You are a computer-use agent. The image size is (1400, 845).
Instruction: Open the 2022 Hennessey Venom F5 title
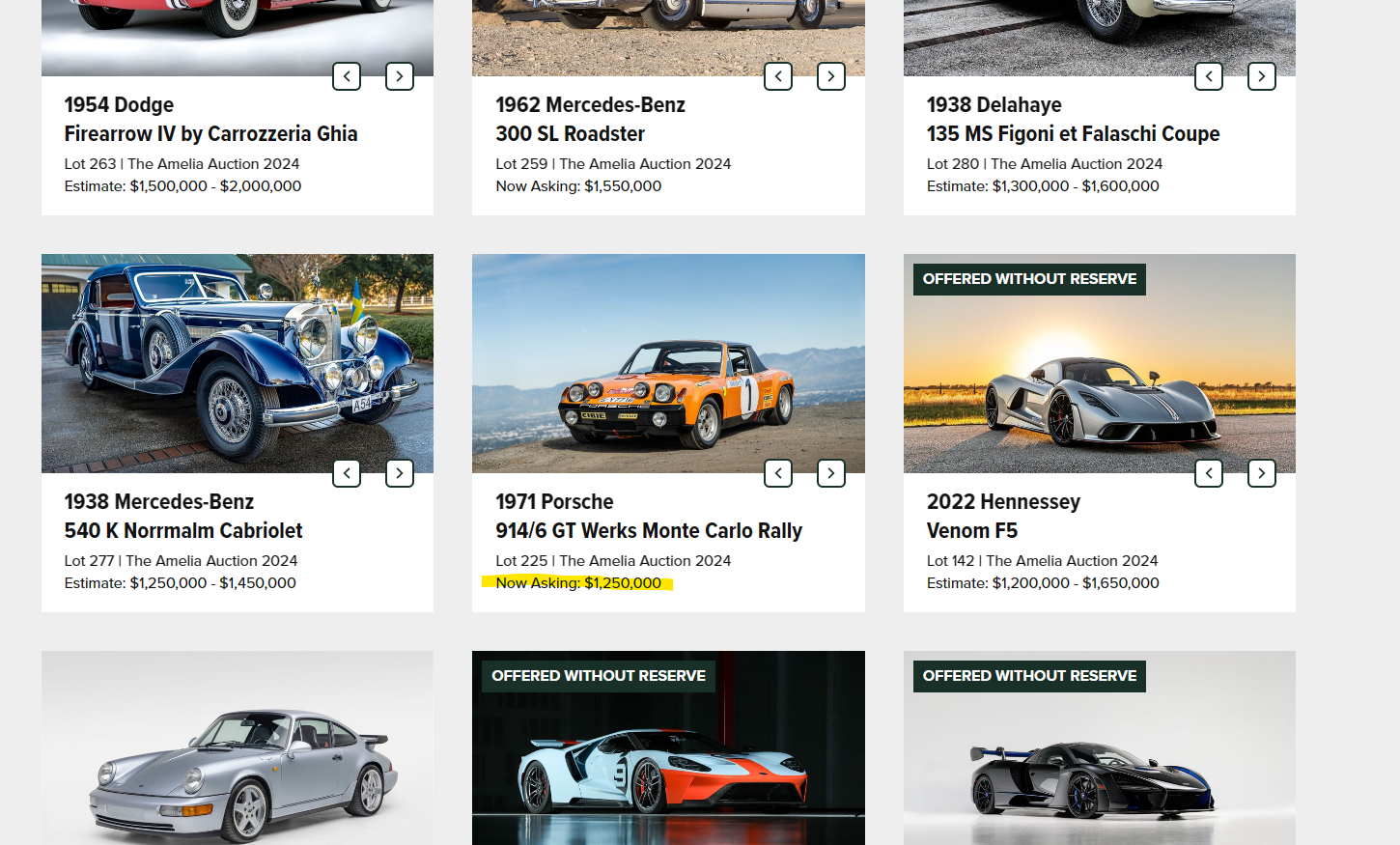click(x=1003, y=516)
